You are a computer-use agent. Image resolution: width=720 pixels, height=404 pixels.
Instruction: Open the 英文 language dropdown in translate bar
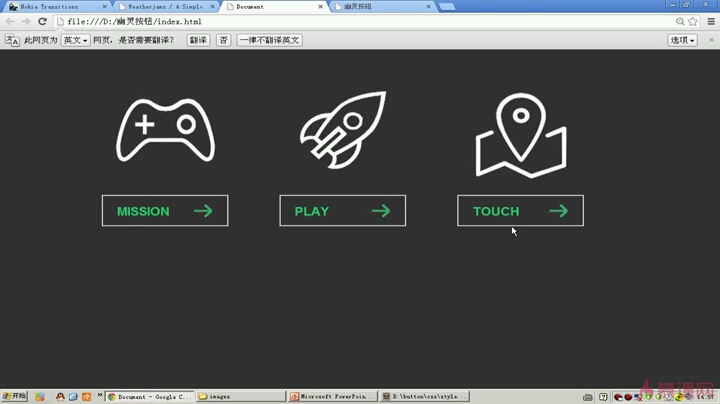(x=75, y=40)
